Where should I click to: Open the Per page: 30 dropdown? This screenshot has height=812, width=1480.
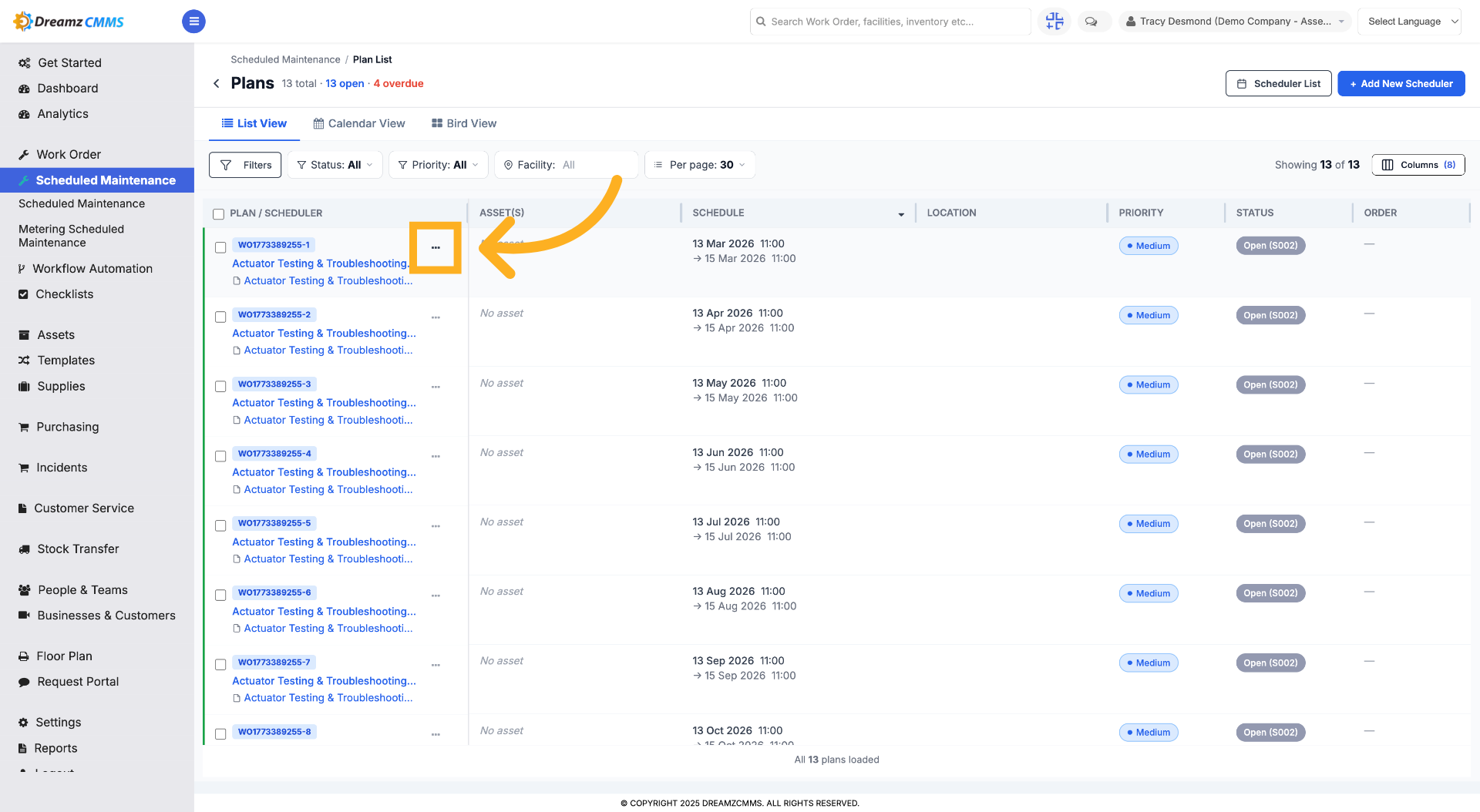(x=700, y=165)
